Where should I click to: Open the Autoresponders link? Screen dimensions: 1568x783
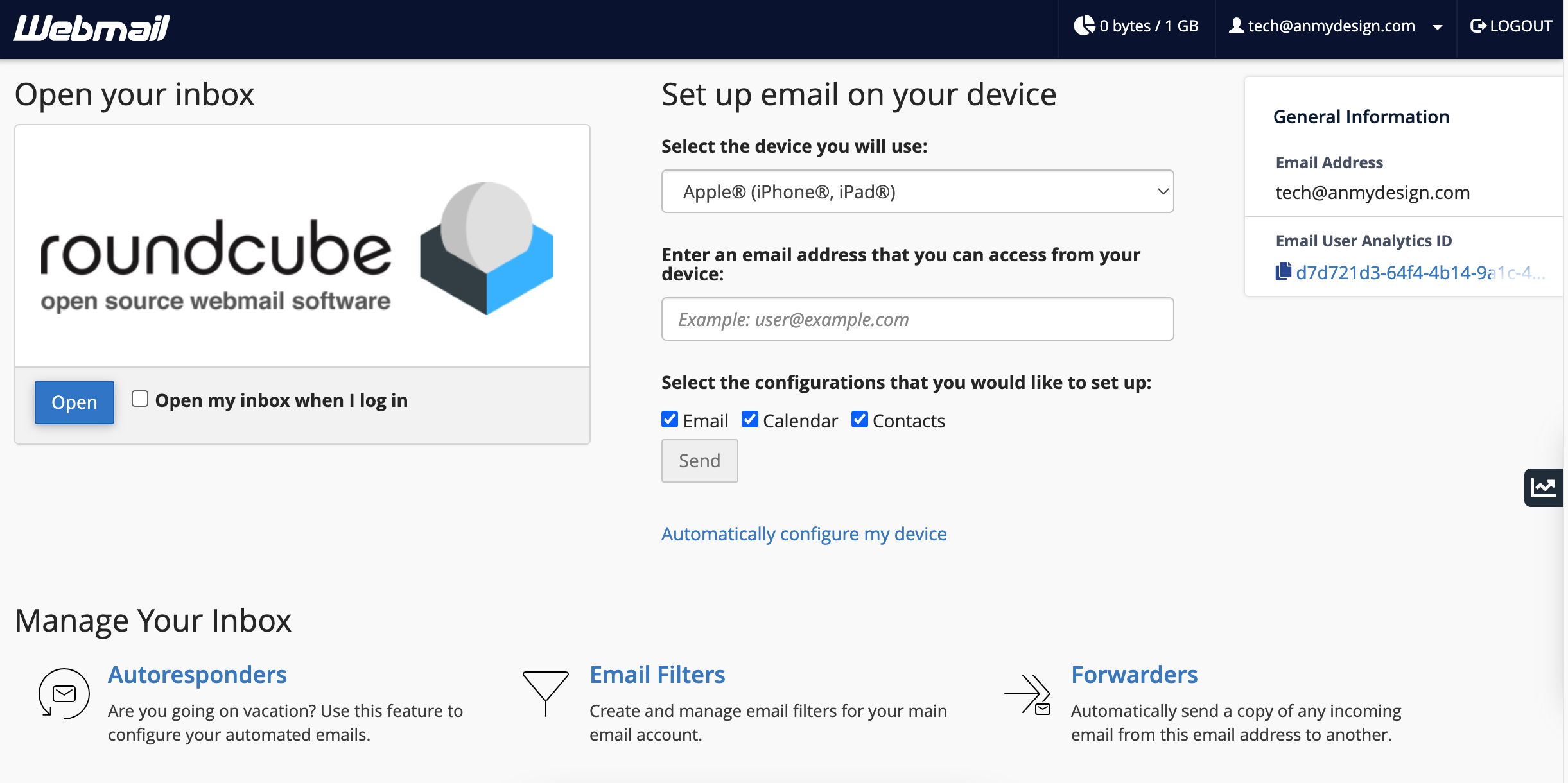(x=197, y=675)
